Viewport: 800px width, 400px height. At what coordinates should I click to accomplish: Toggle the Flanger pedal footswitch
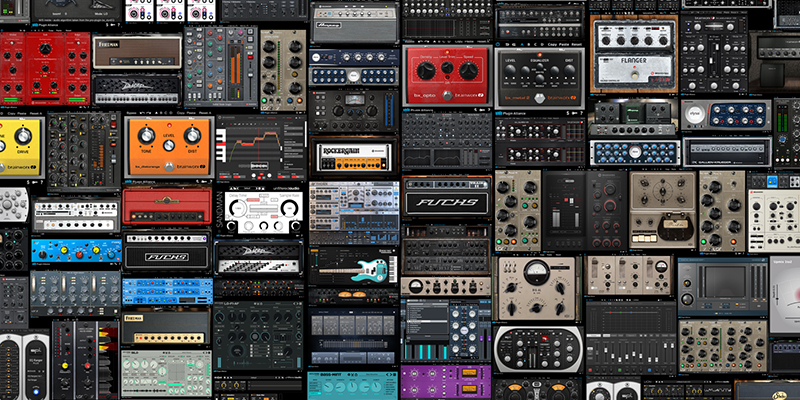(634, 74)
